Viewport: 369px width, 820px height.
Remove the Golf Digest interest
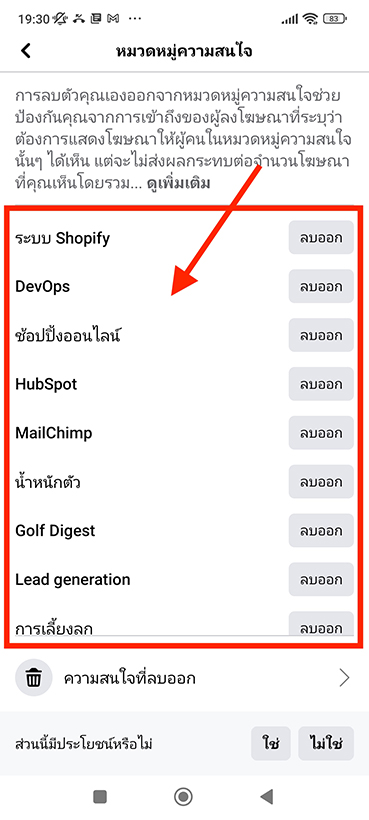pos(321,530)
